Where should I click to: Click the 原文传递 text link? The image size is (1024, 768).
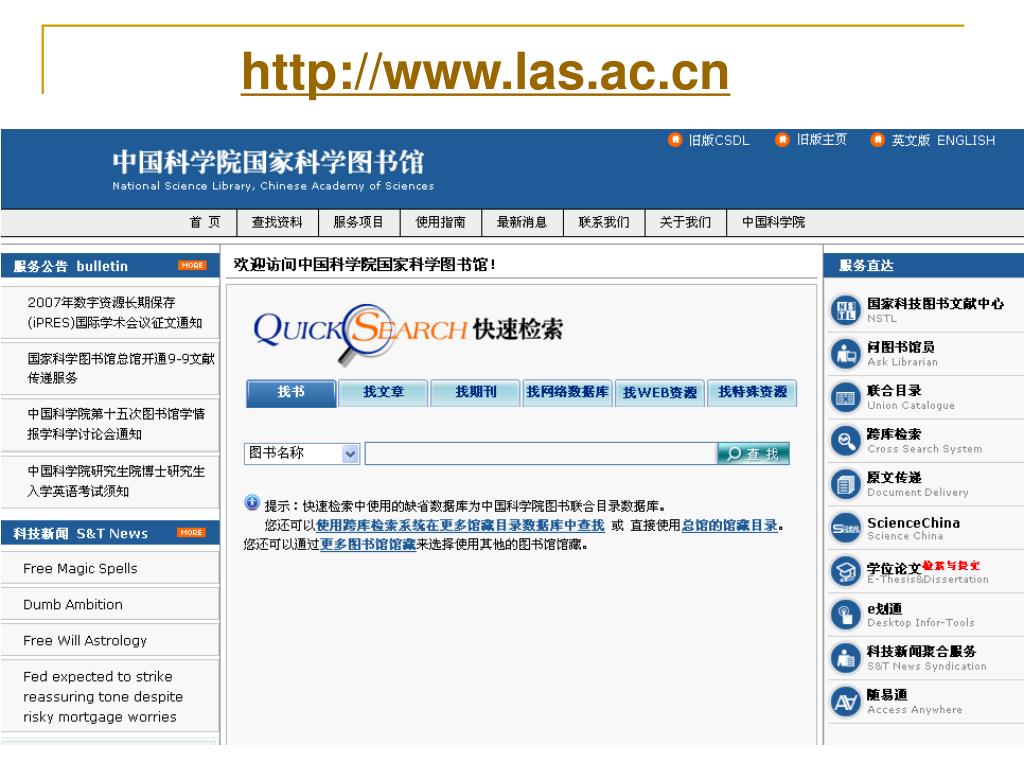pos(894,477)
